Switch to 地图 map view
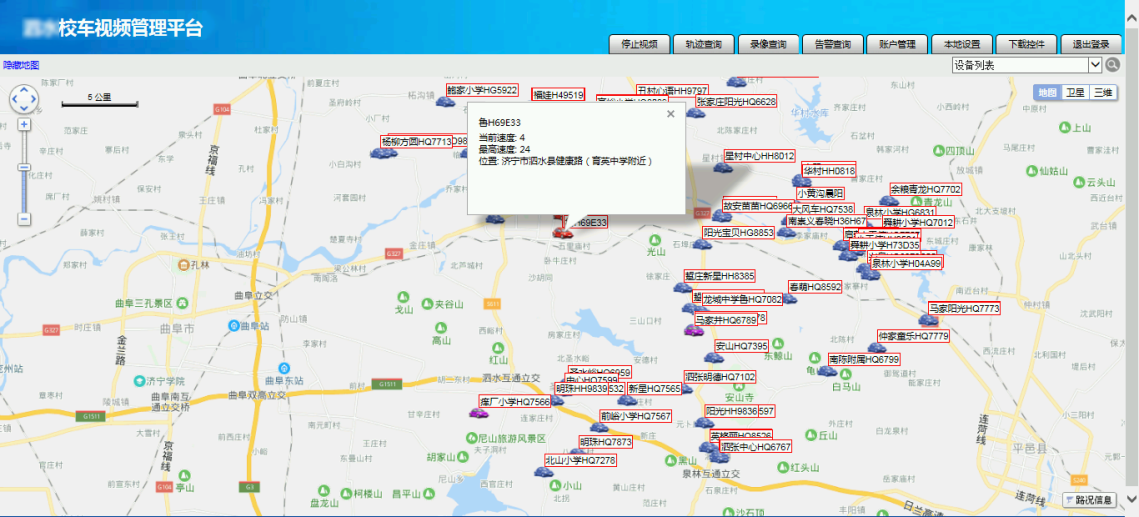This screenshot has height=517, width=1139. (1047, 92)
